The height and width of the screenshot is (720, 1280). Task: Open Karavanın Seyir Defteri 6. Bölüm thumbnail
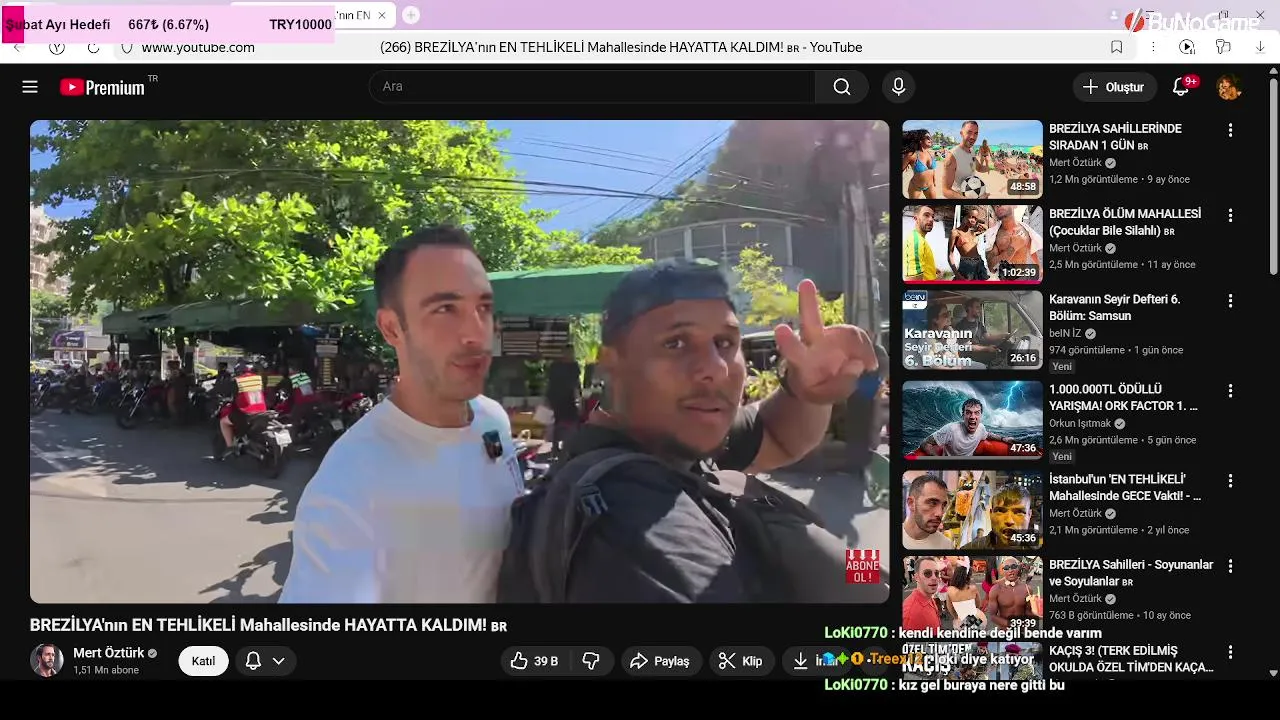pyautogui.click(x=972, y=330)
